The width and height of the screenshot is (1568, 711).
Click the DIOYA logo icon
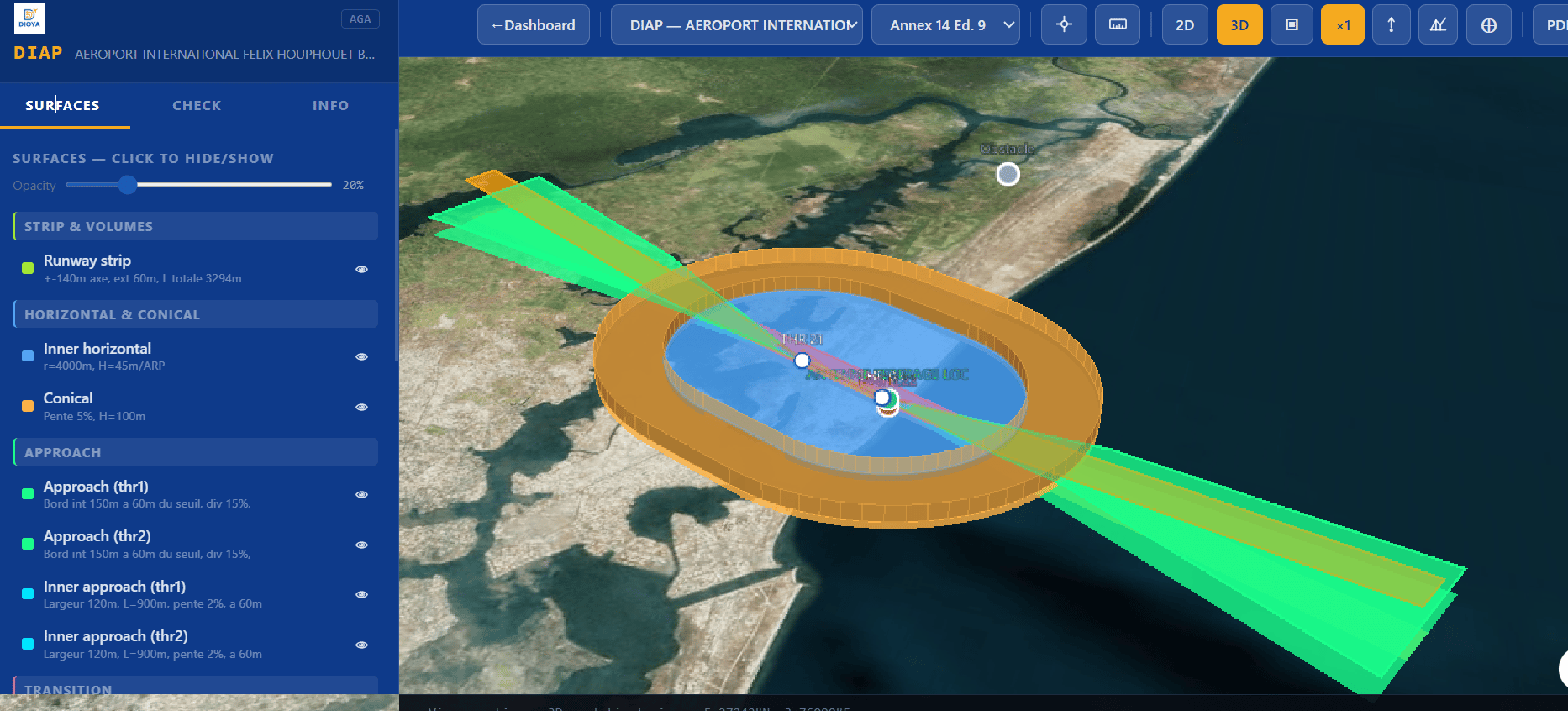29,18
